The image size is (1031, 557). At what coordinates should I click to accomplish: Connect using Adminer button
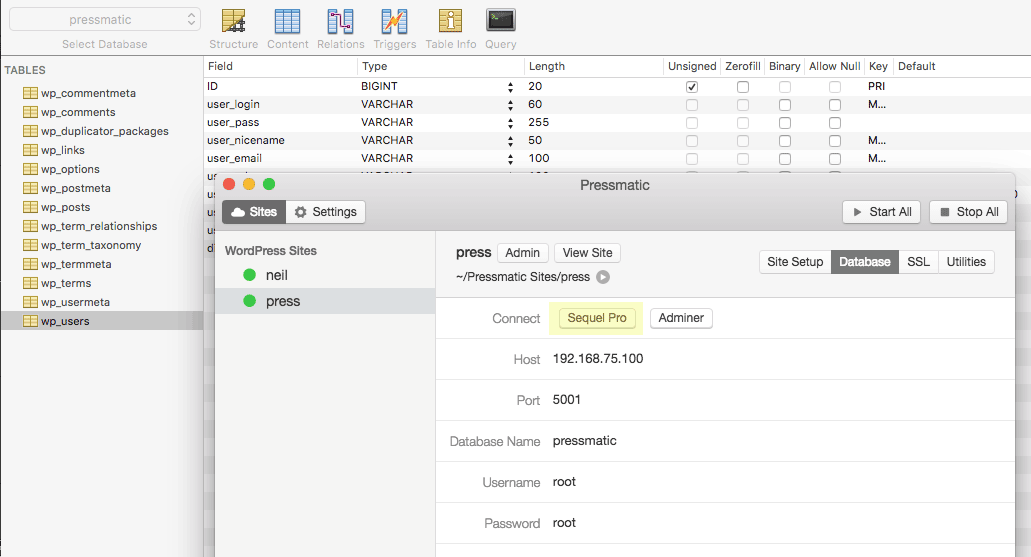(x=681, y=318)
